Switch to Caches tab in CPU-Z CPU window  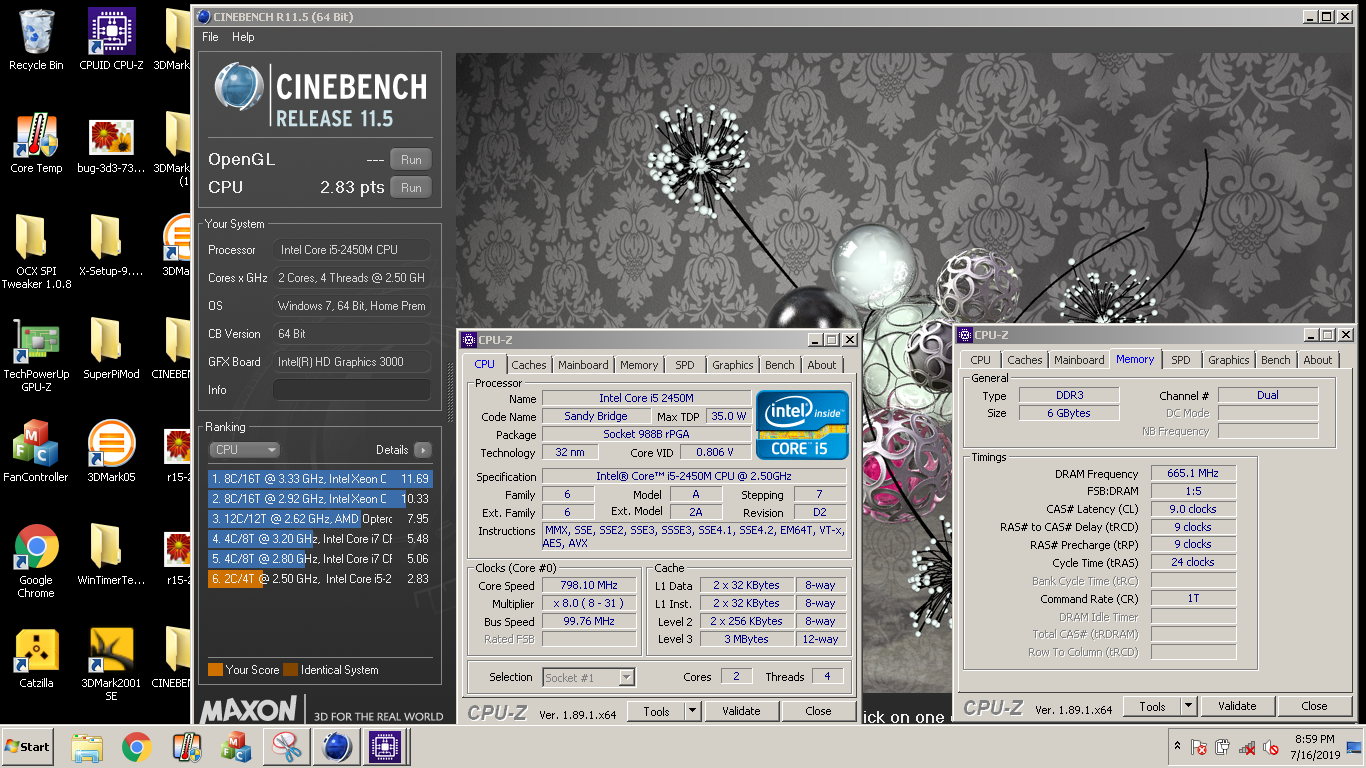529,365
